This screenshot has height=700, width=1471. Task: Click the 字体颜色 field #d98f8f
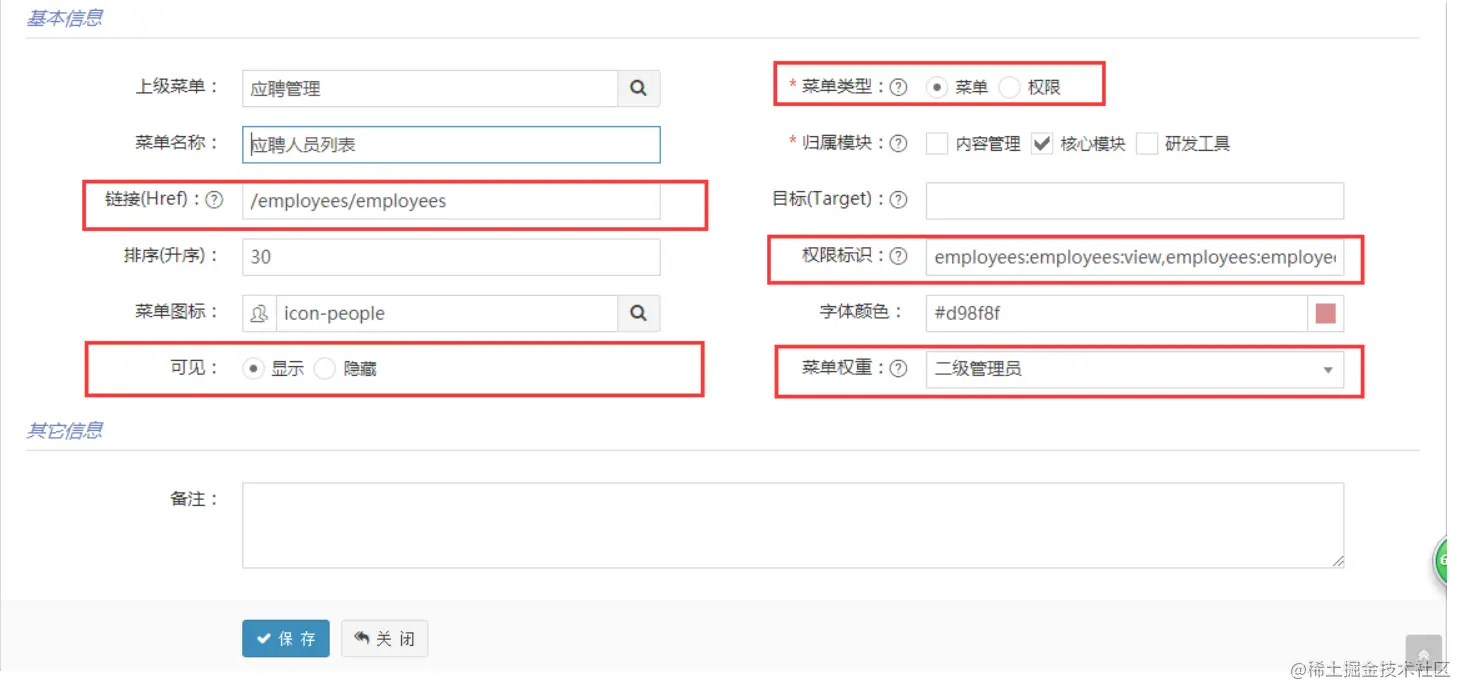pos(1117,313)
